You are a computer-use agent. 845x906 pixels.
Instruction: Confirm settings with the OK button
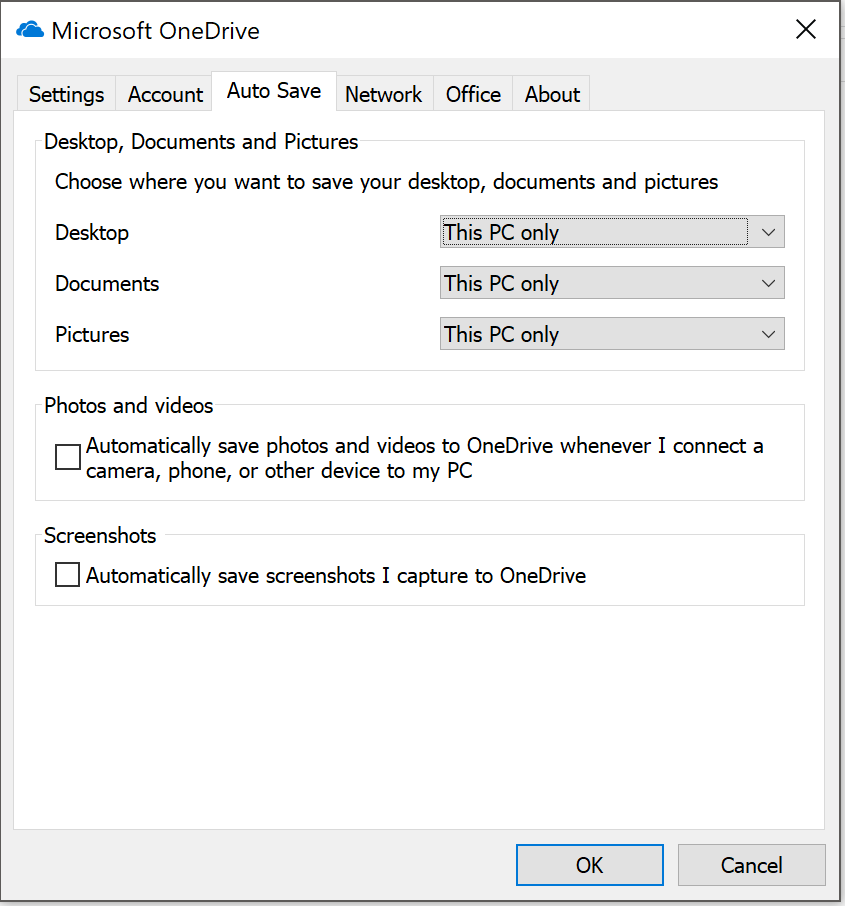click(590, 865)
